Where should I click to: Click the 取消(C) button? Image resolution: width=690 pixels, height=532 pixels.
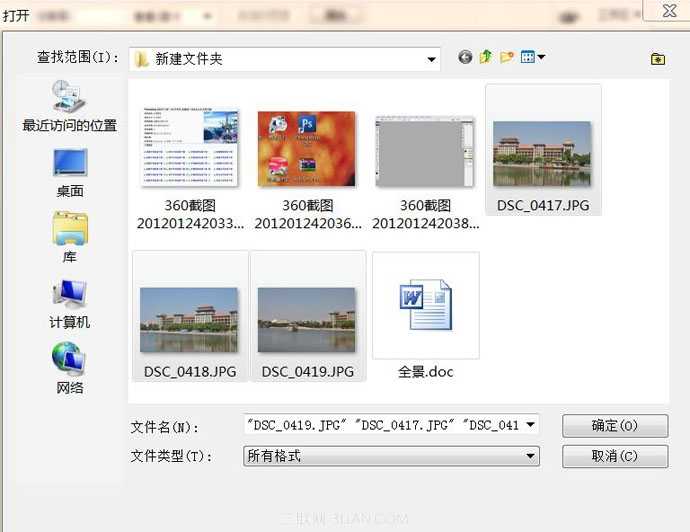(615, 456)
